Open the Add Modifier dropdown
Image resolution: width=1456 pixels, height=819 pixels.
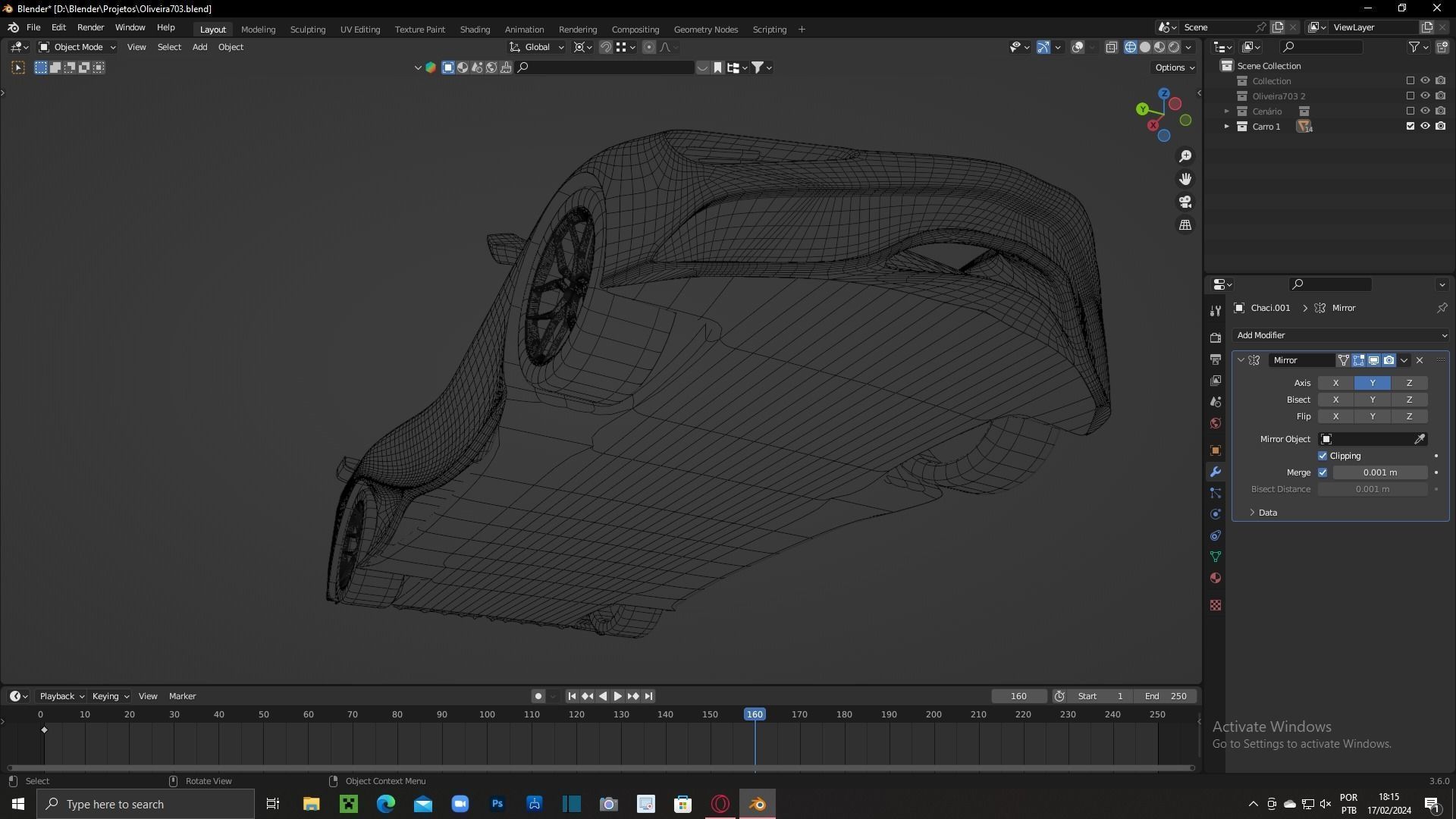(x=1340, y=335)
